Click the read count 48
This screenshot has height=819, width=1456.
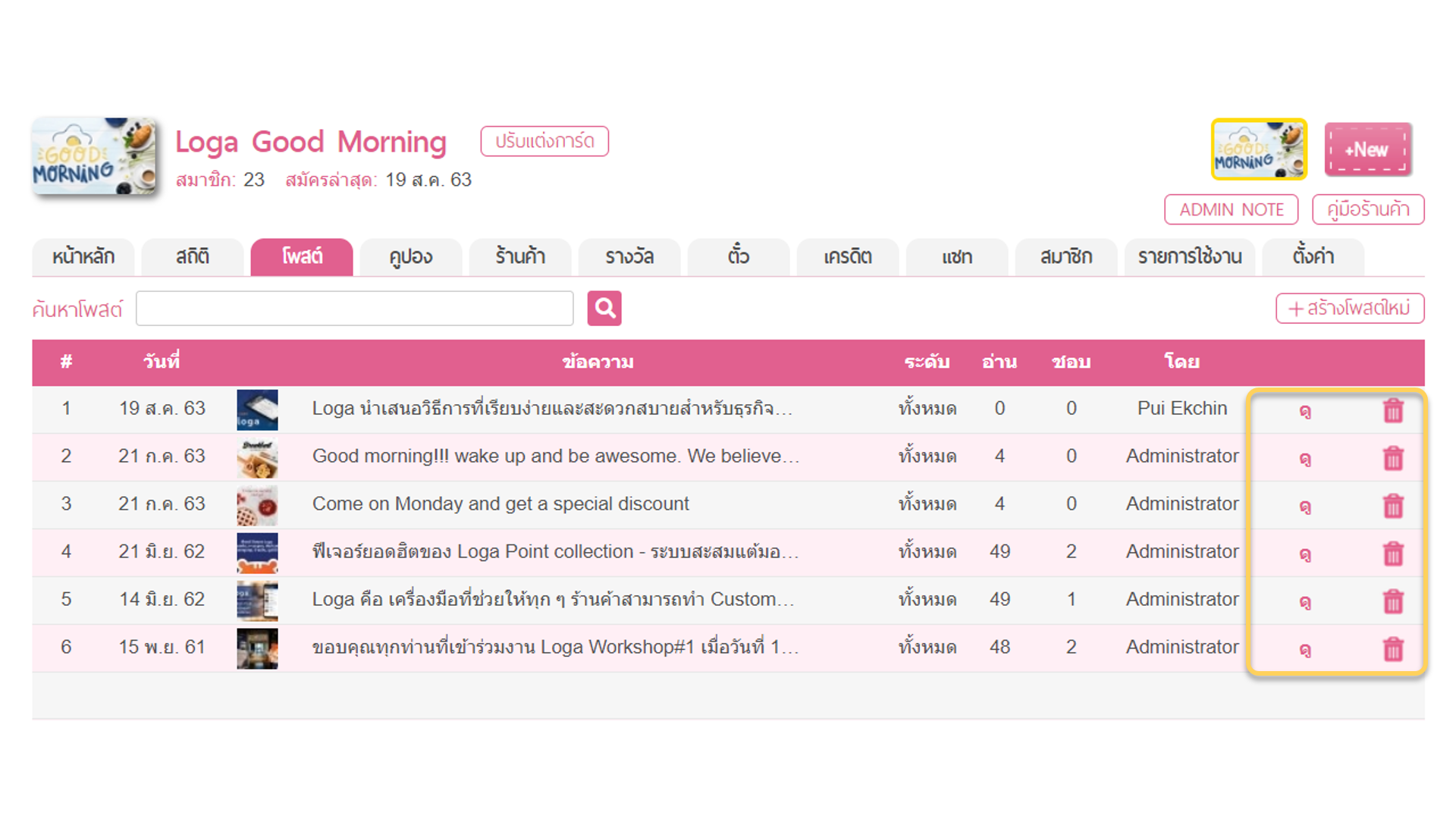click(999, 647)
